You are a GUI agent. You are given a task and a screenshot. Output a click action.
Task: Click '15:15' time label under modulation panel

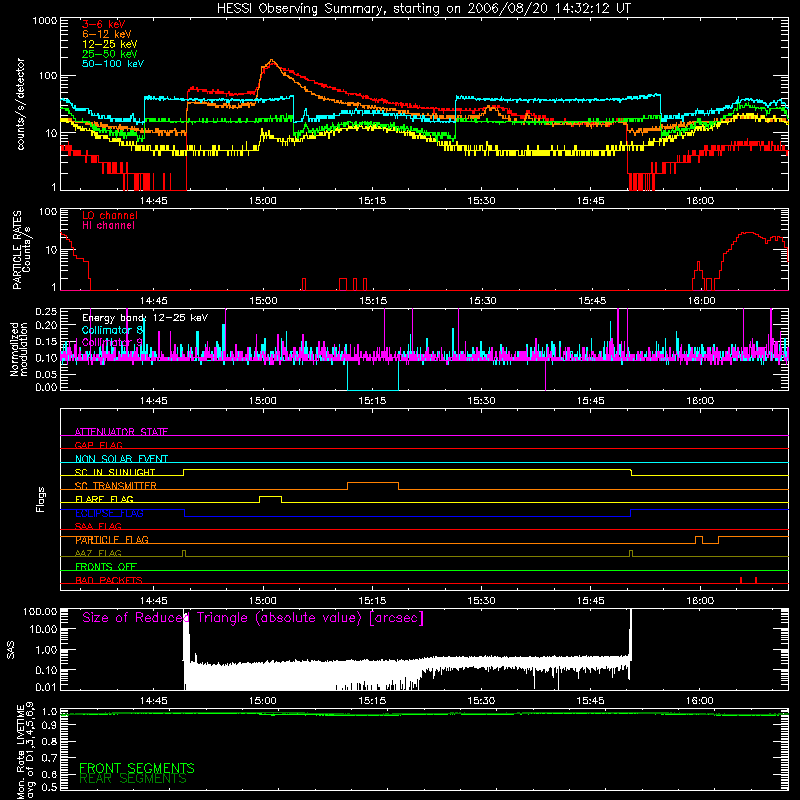(372, 401)
